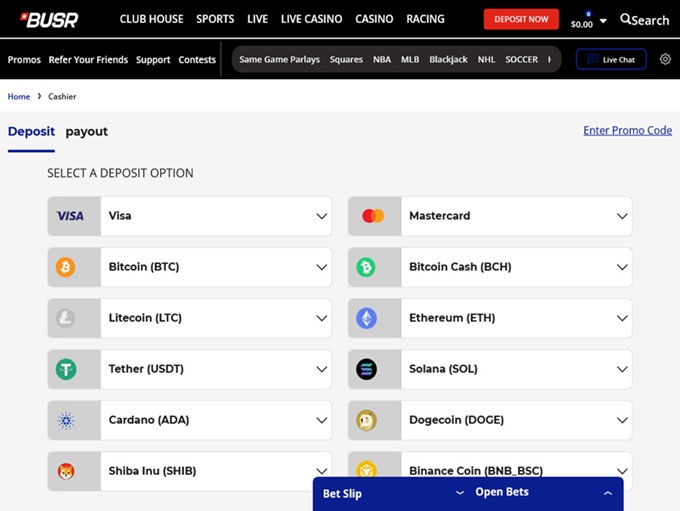Select Same Game Parlays quick link
Viewport: 680px width, 511px height.
pyautogui.click(x=279, y=59)
